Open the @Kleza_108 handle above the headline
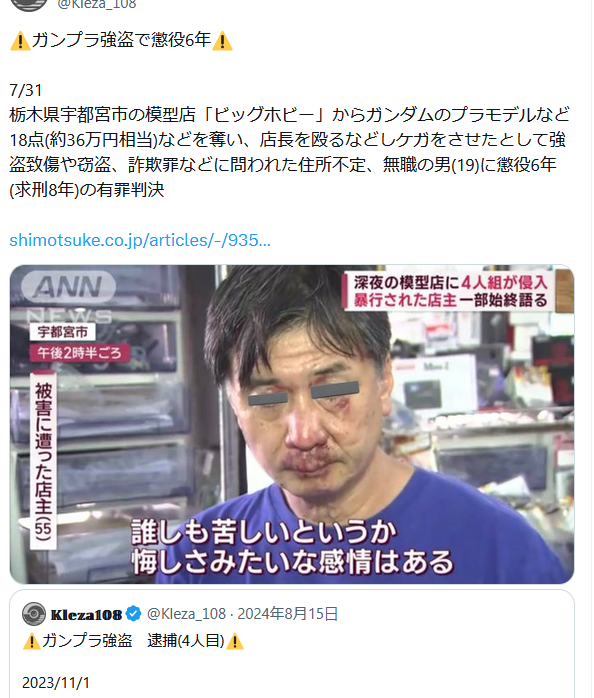This screenshot has width=594, height=698. click(x=97, y=5)
